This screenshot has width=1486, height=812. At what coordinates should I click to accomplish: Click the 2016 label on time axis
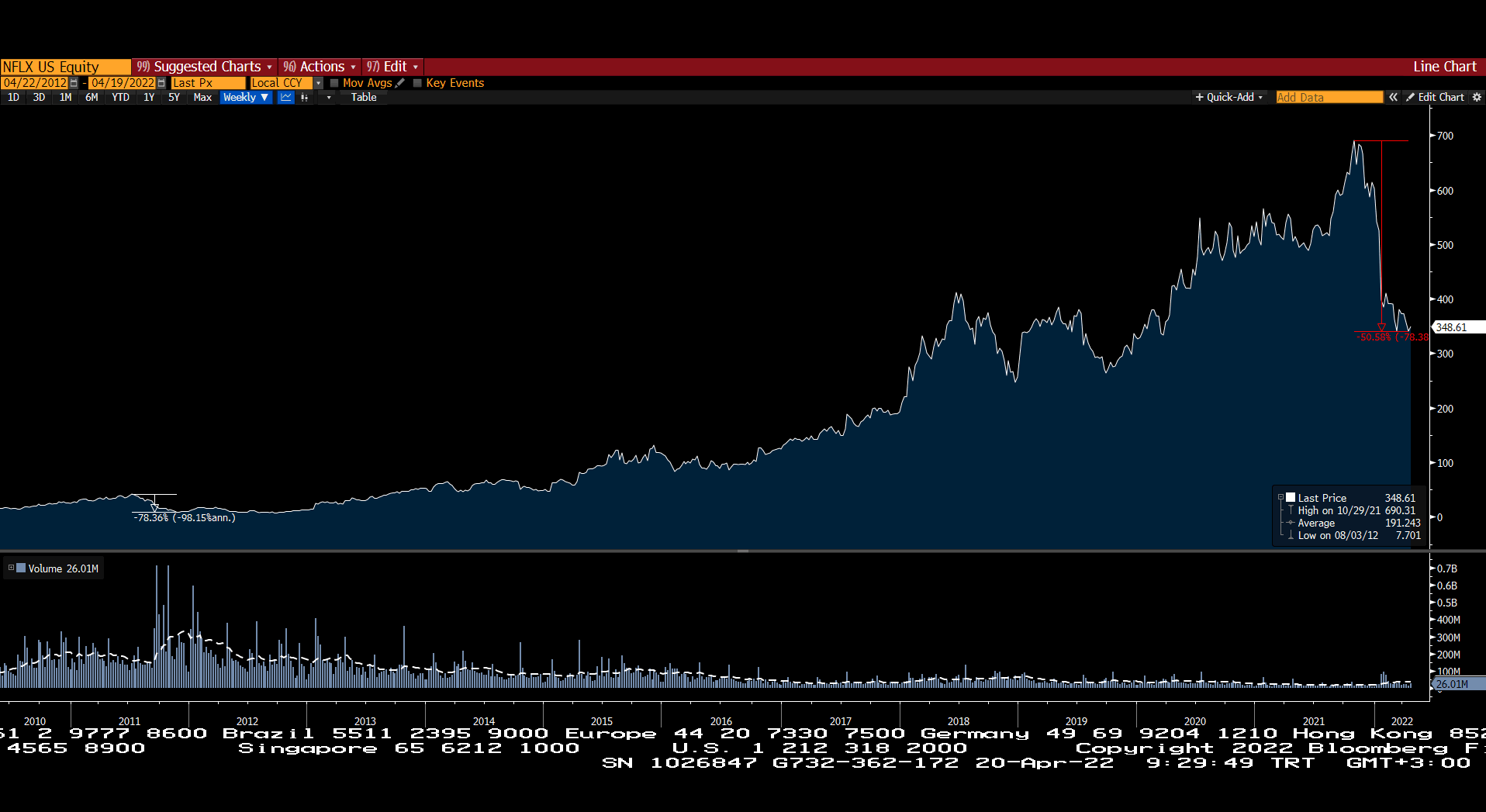721,721
